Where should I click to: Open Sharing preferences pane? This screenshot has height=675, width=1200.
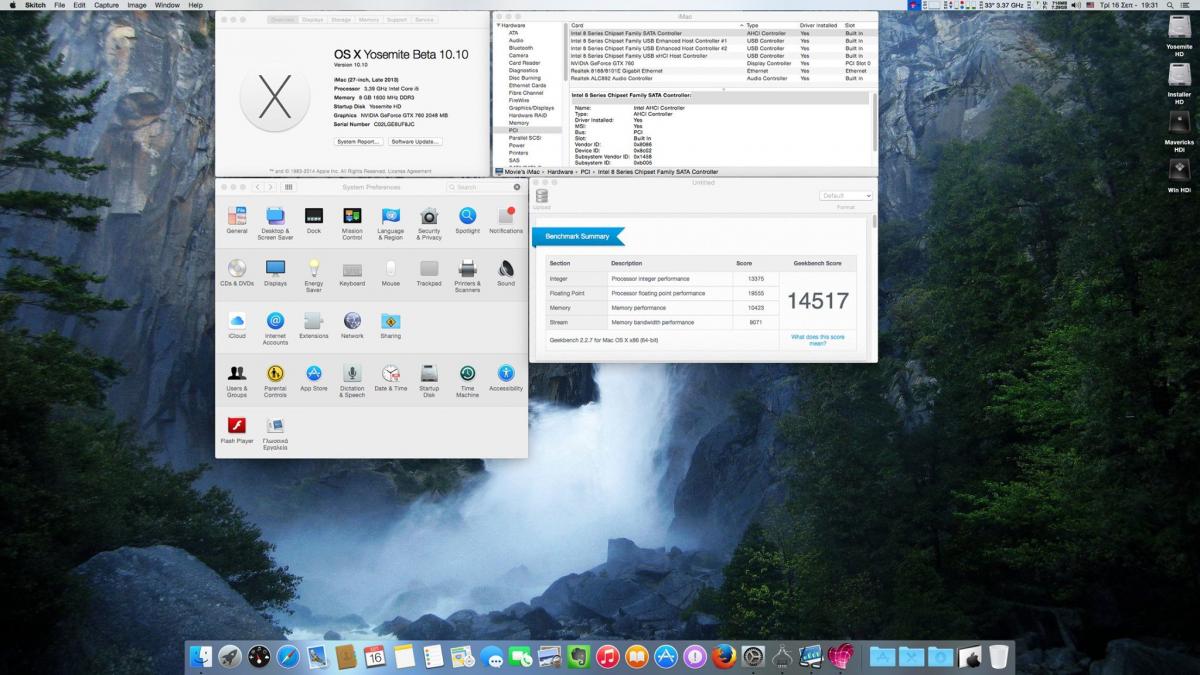pyautogui.click(x=391, y=325)
